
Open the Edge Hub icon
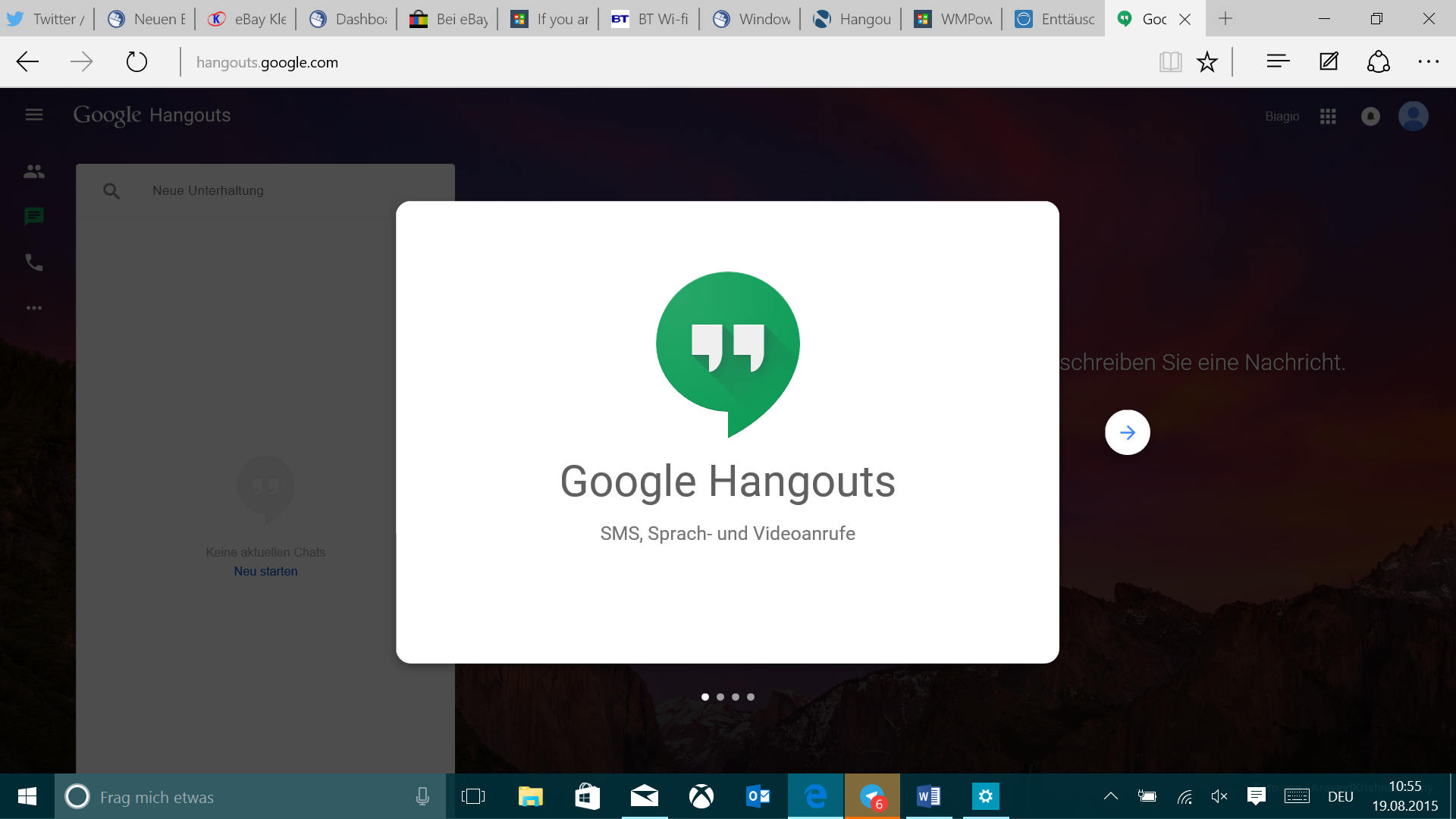(1278, 61)
